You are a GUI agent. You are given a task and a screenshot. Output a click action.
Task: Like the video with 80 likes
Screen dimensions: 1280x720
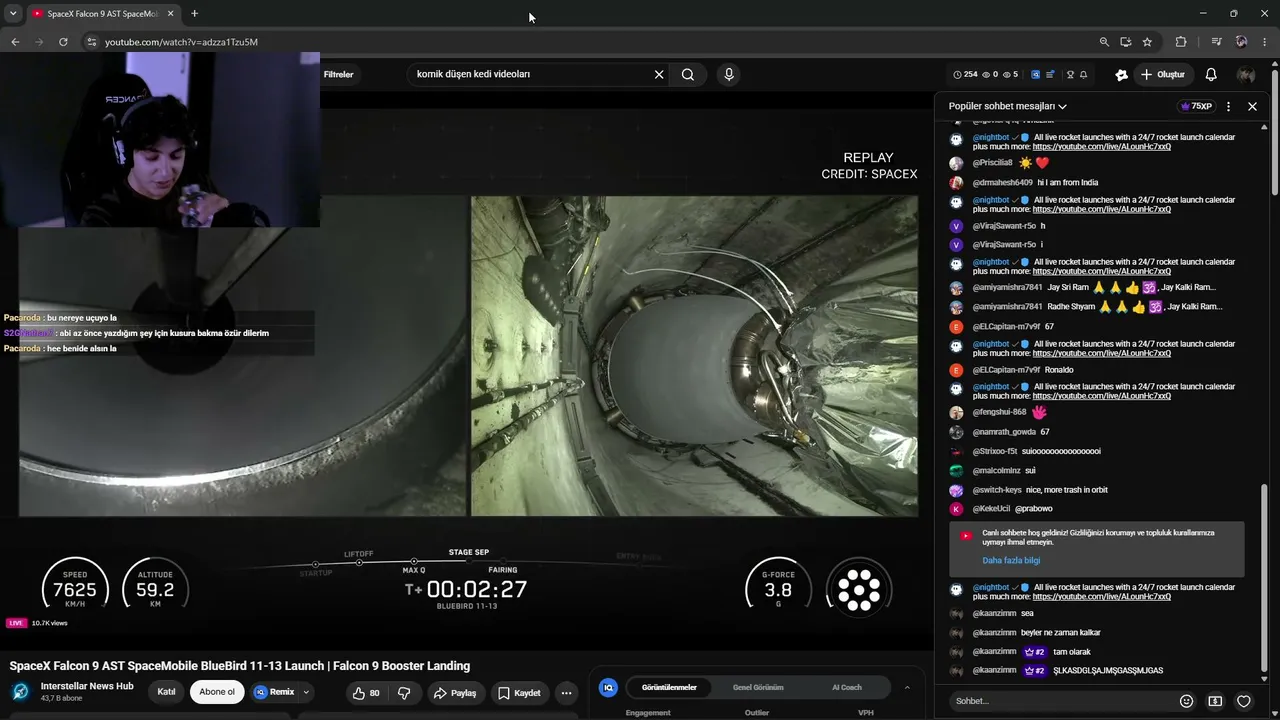[x=367, y=693]
